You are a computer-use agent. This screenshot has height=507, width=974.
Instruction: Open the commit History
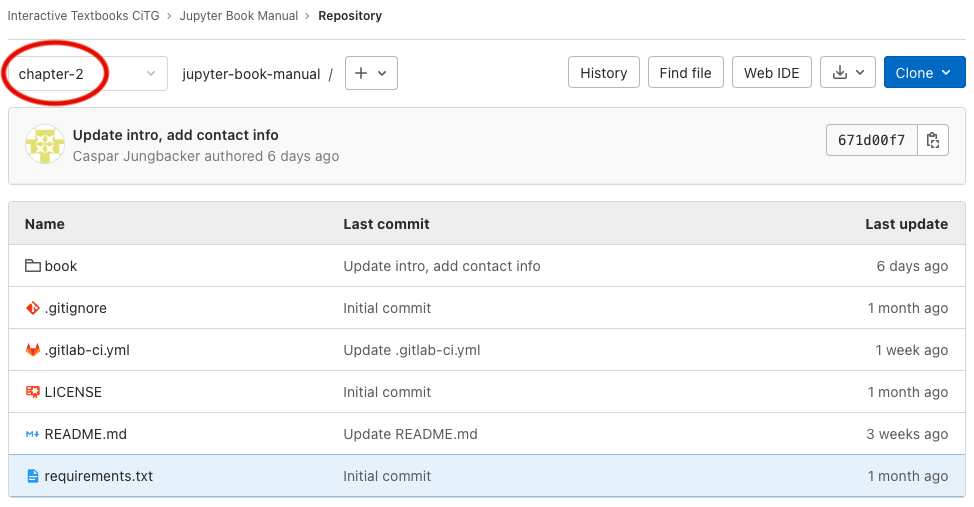[603, 73]
